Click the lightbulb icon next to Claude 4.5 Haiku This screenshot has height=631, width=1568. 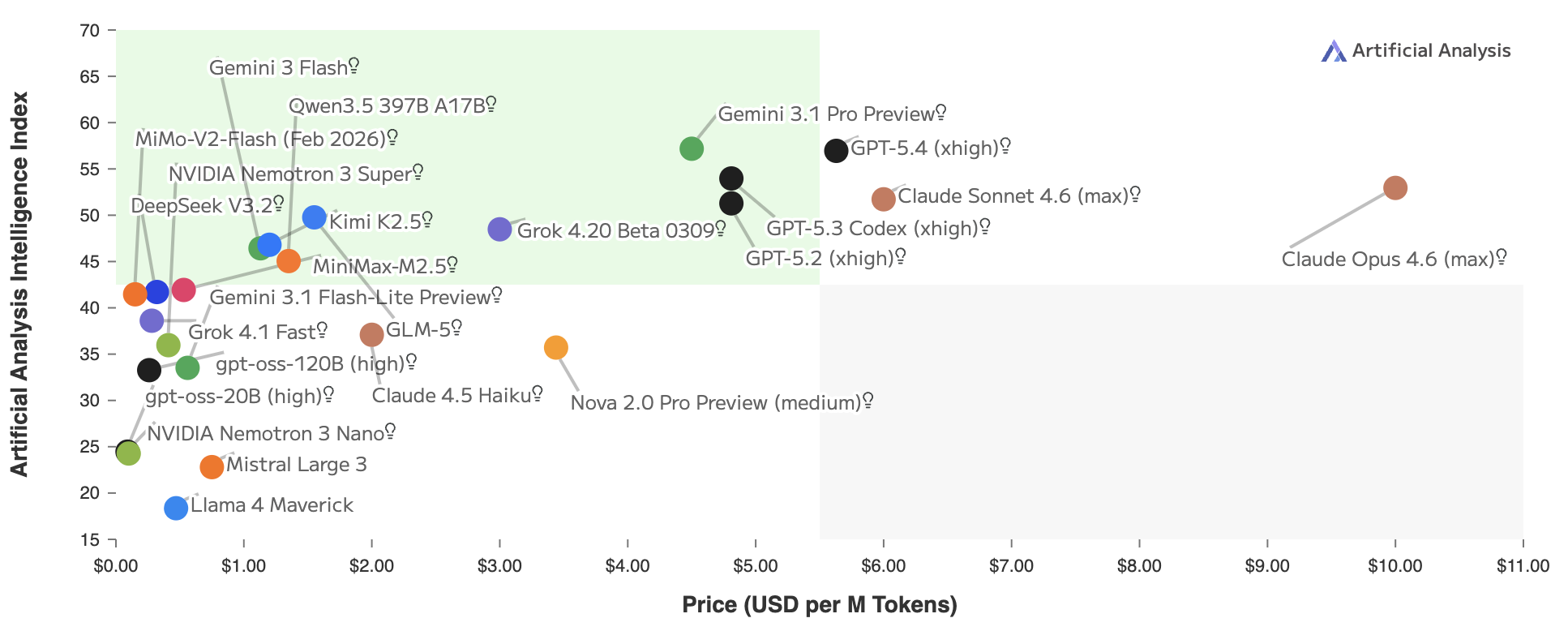point(537,394)
